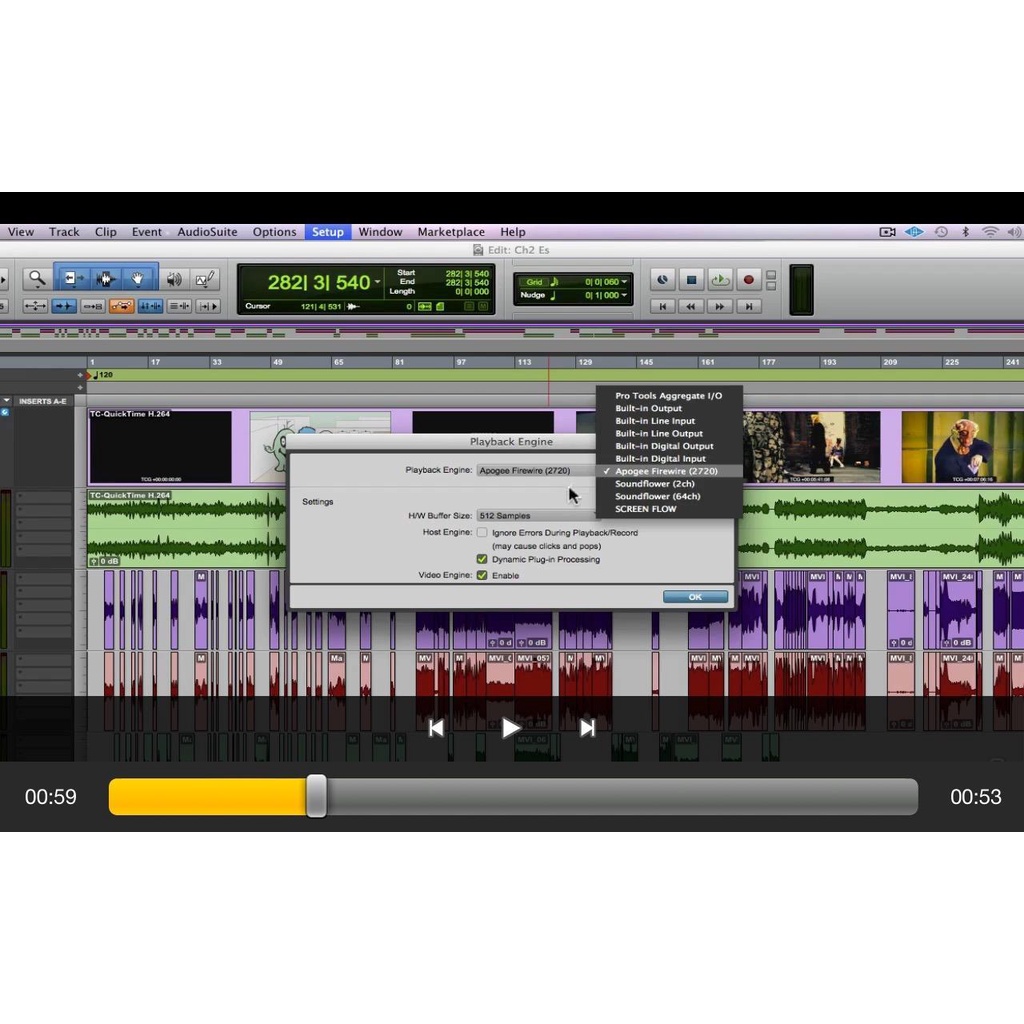Click the red Record button
The width and height of the screenshot is (1024, 1024).
click(x=748, y=280)
